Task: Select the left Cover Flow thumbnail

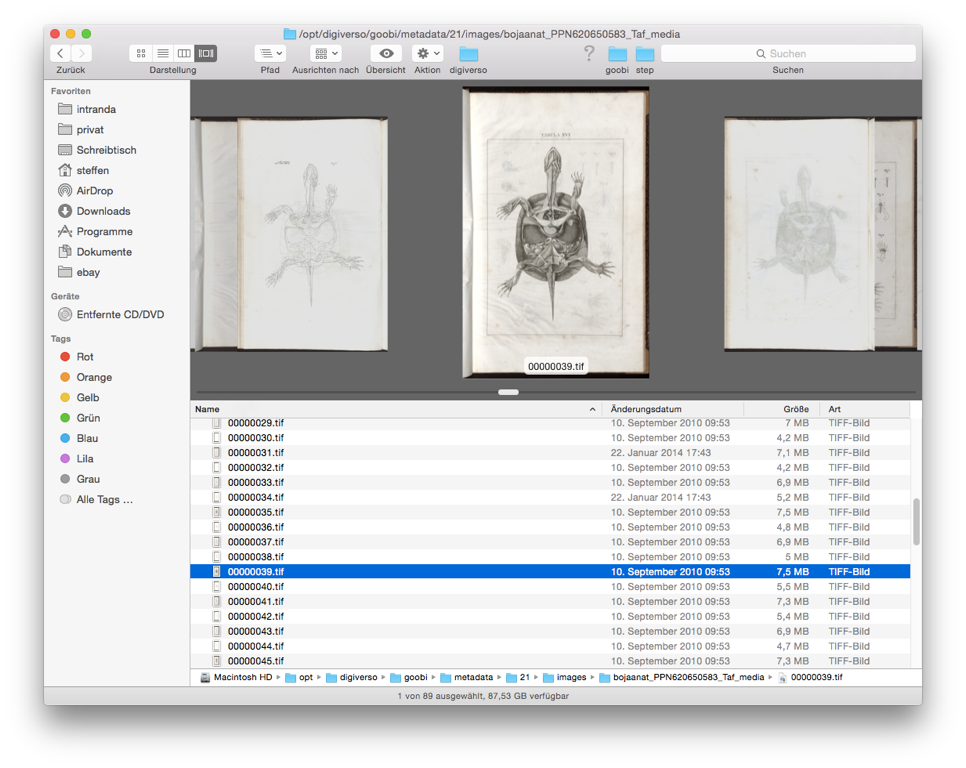Action: 291,234
